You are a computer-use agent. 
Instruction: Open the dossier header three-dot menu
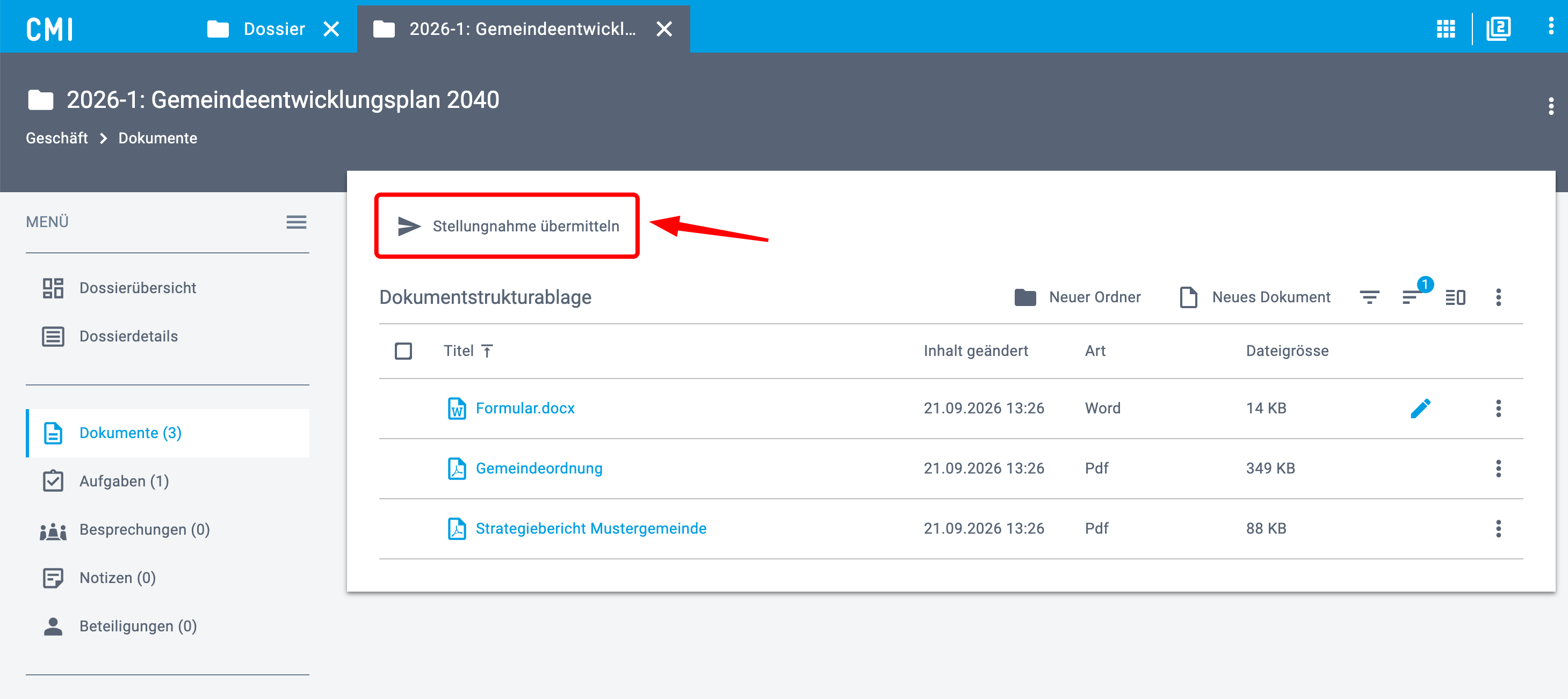point(1550,106)
